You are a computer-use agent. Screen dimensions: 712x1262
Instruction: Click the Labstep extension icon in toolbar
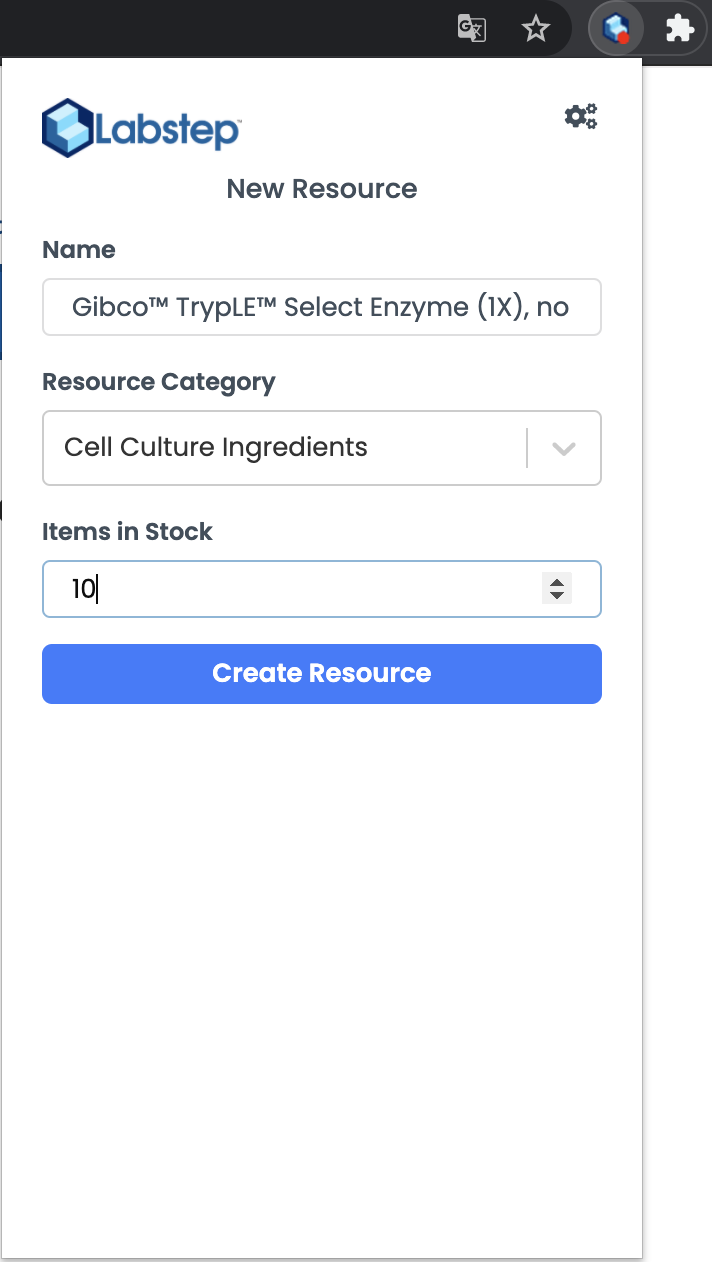point(614,28)
